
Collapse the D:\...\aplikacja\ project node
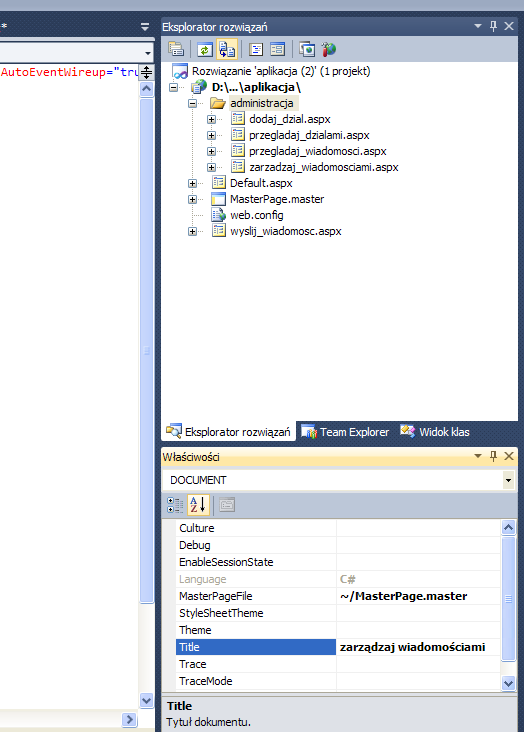click(x=173, y=87)
